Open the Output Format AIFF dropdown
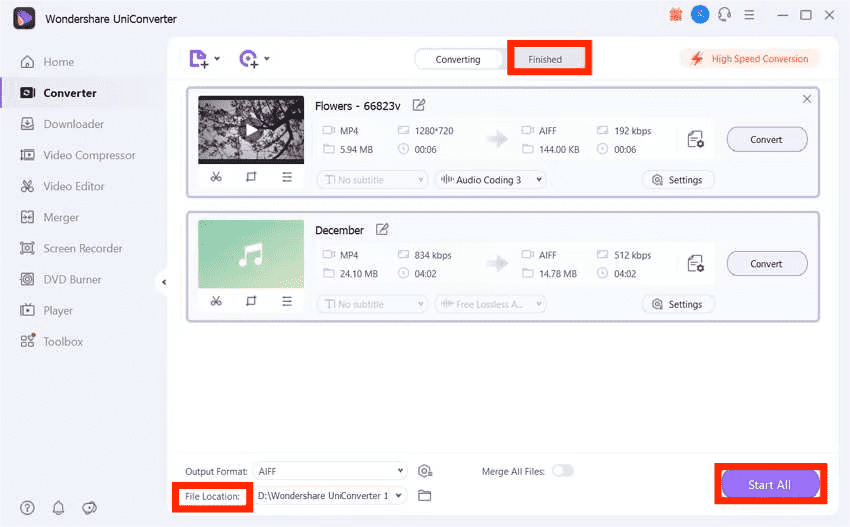 (331, 471)
